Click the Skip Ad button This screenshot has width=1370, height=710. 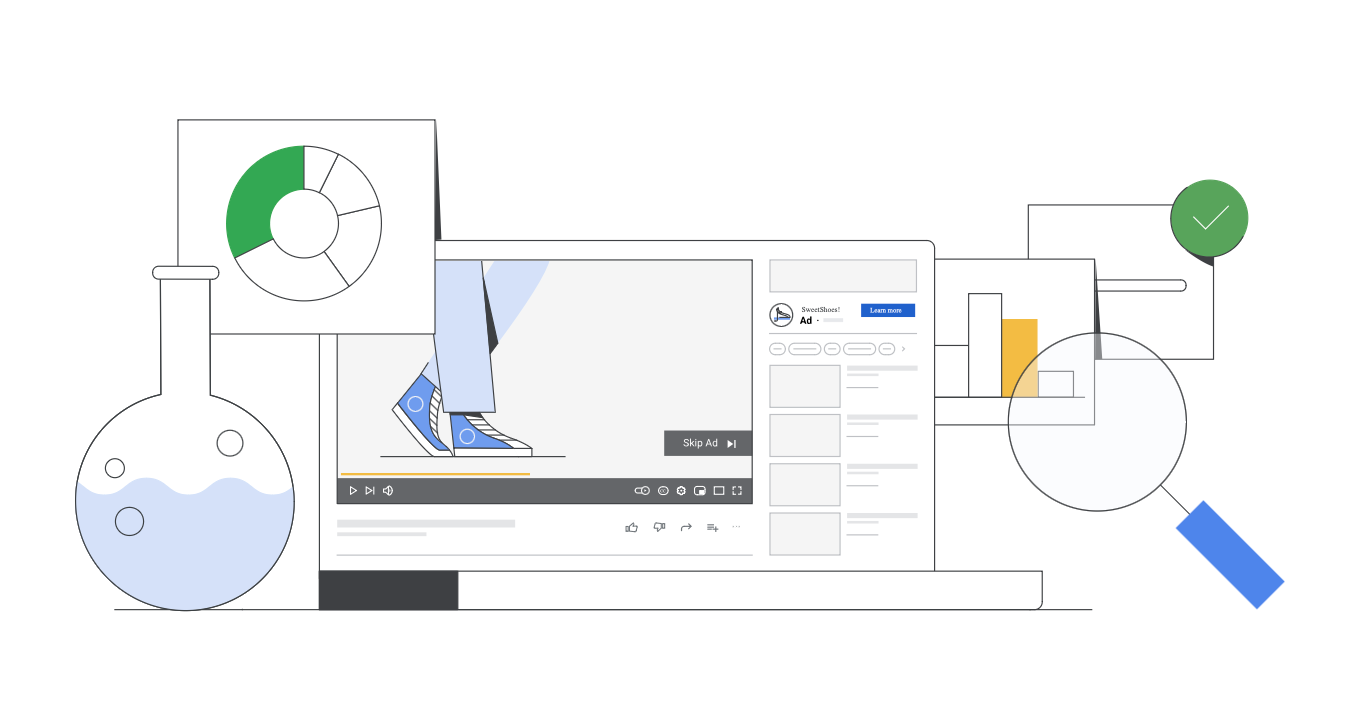708,443
